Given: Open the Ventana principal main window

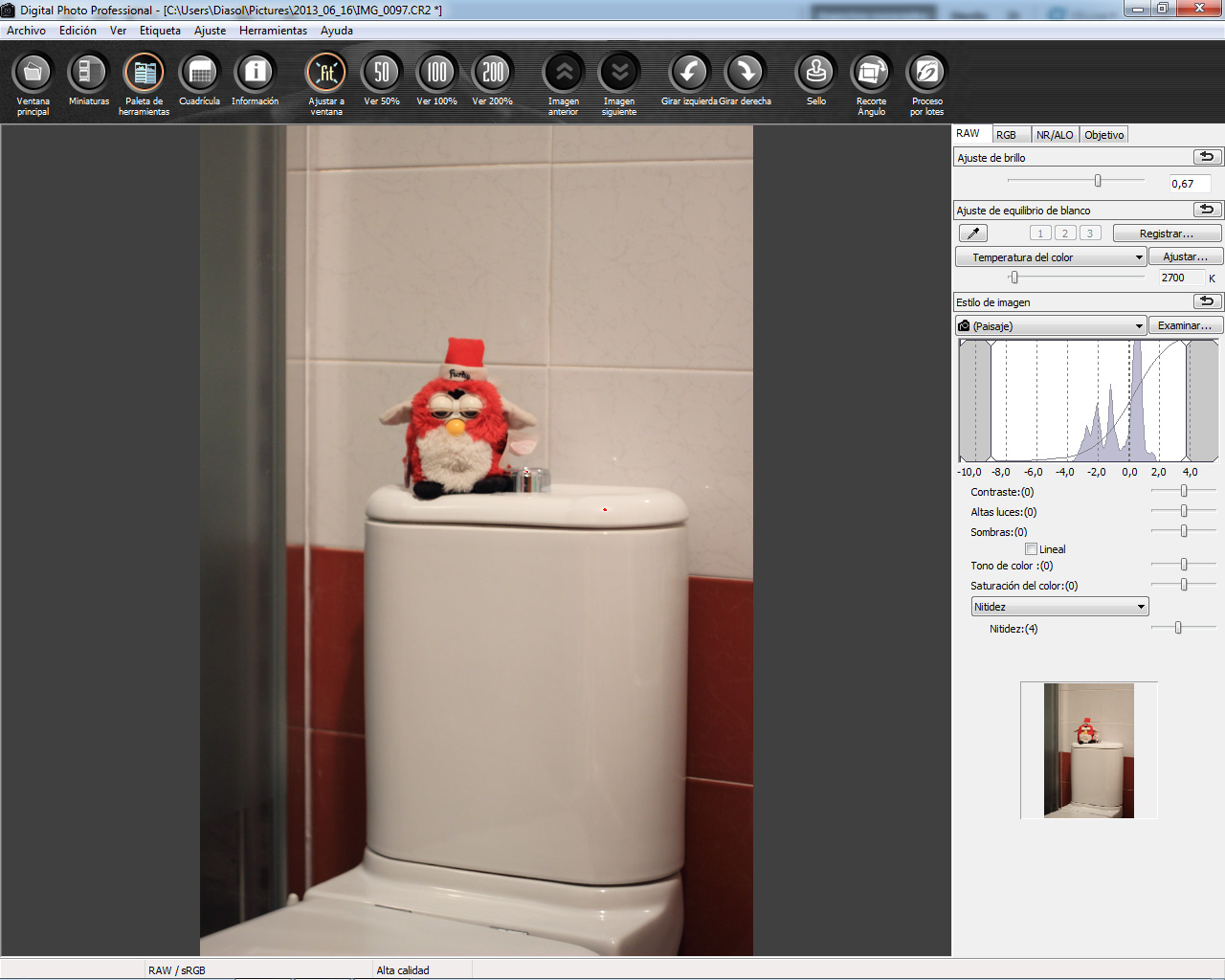Looking at the screenshot, I should 33,84.
